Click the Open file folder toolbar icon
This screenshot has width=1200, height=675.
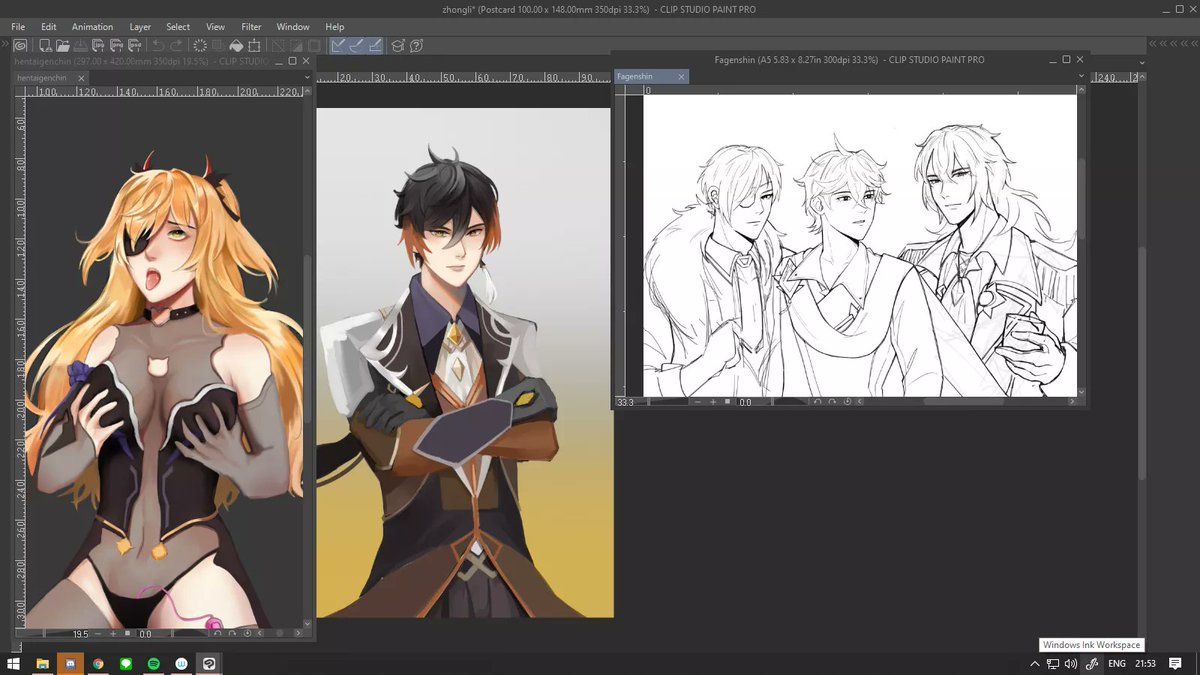(x=63, y=46)
